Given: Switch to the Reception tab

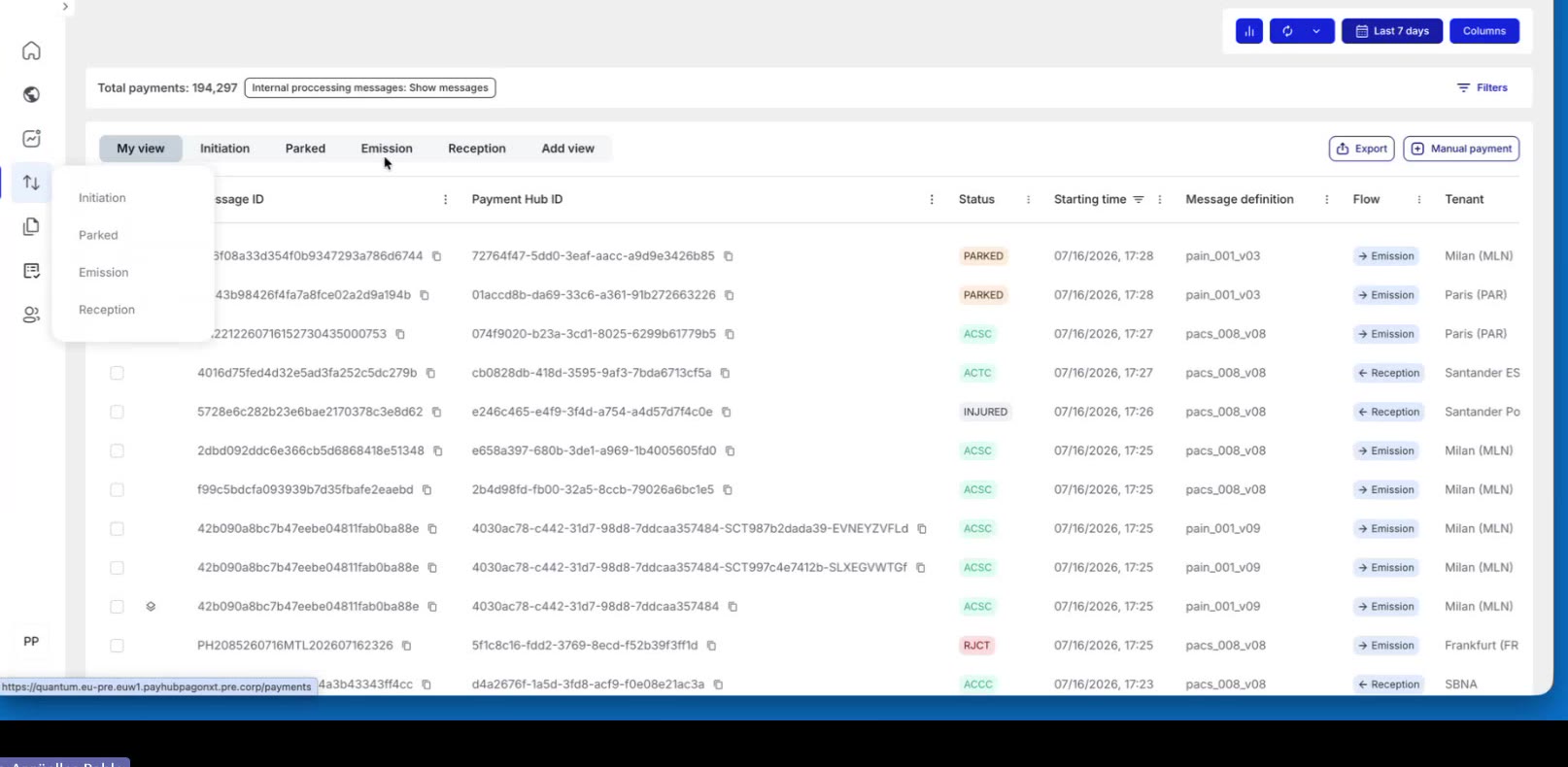Looking at the screenshot, I should (x=477, y=149).
